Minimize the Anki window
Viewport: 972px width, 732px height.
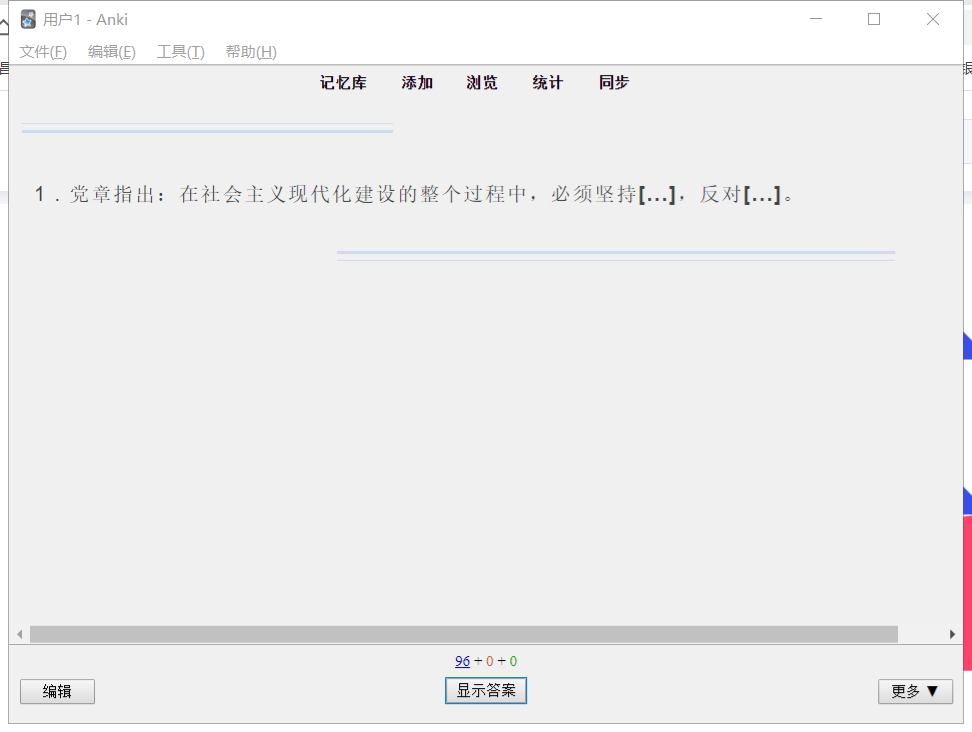[816, 19]
